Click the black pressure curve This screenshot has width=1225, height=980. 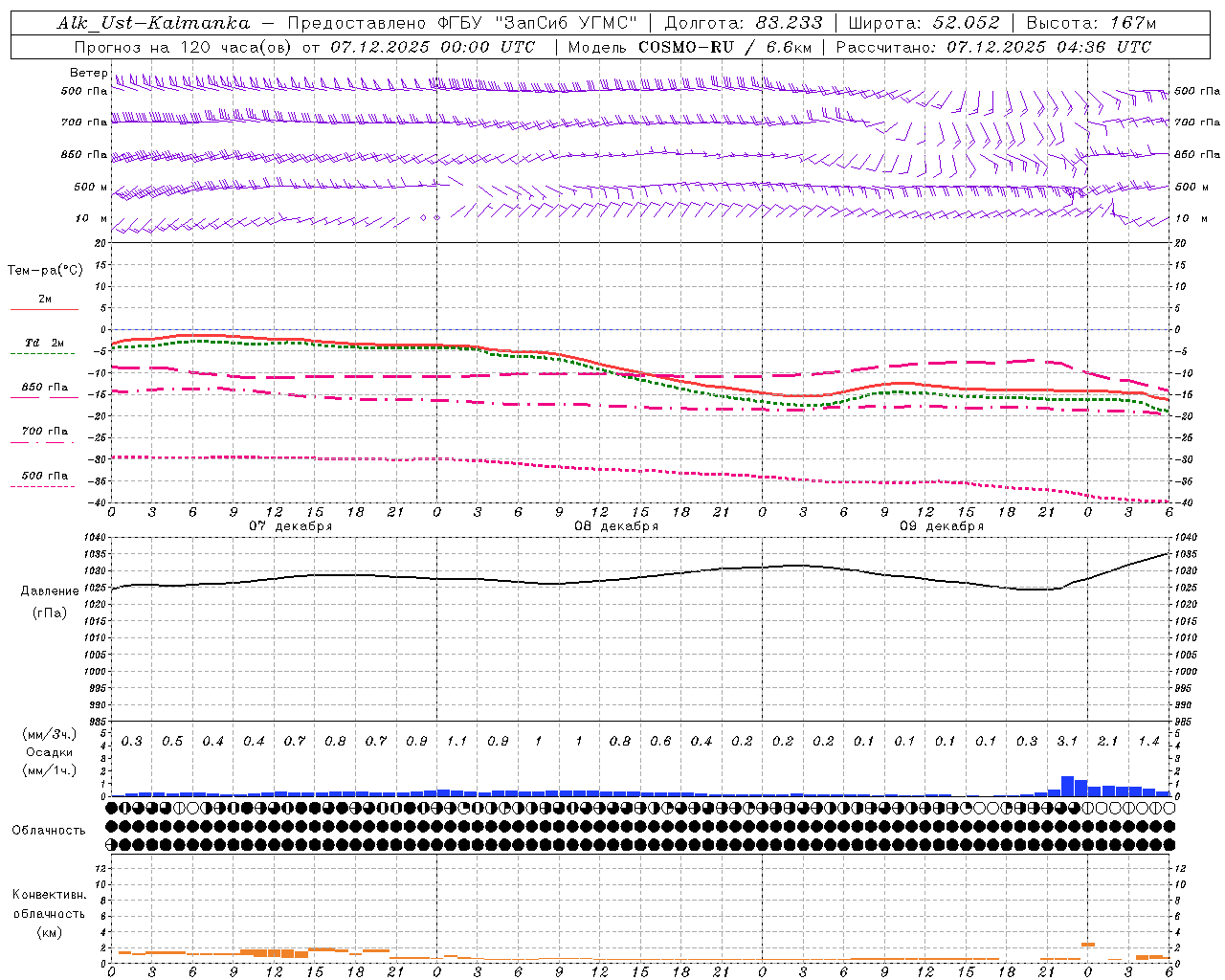pos(641,578)
